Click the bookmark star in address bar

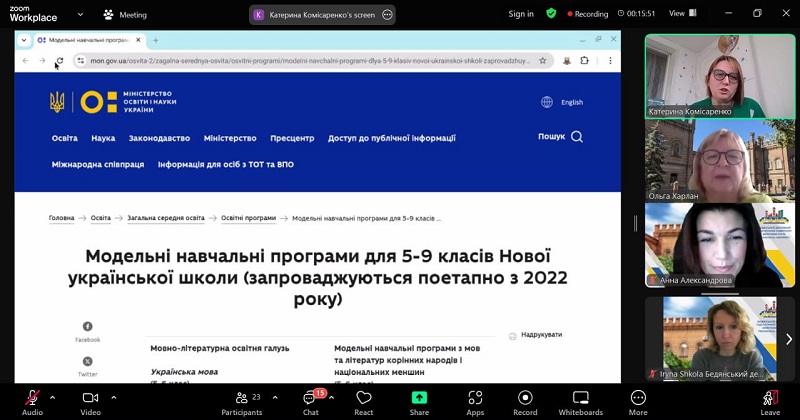pyautogui.click(x=543, y=61)
